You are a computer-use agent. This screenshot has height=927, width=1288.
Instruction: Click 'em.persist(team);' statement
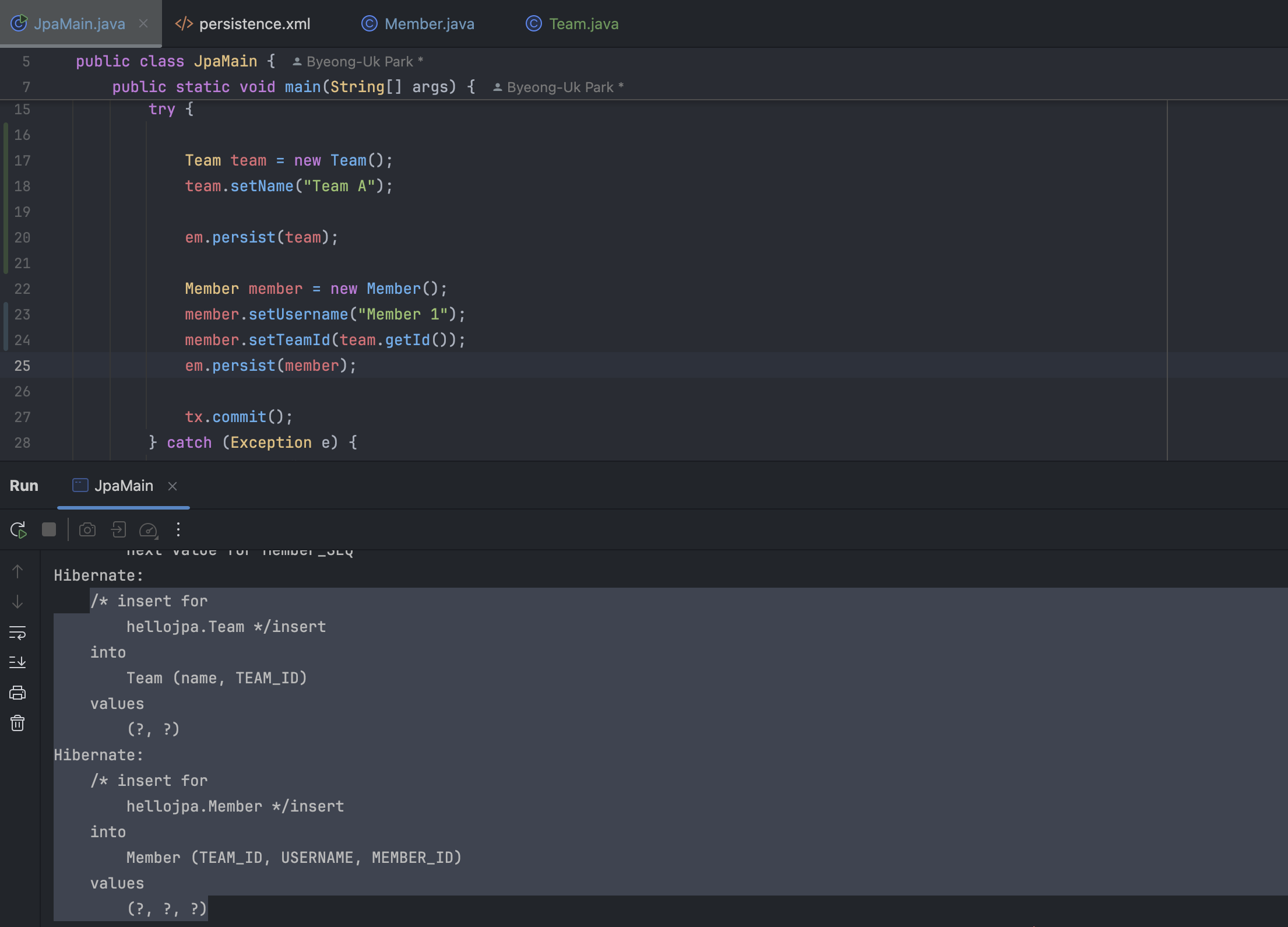click(261, 237)
